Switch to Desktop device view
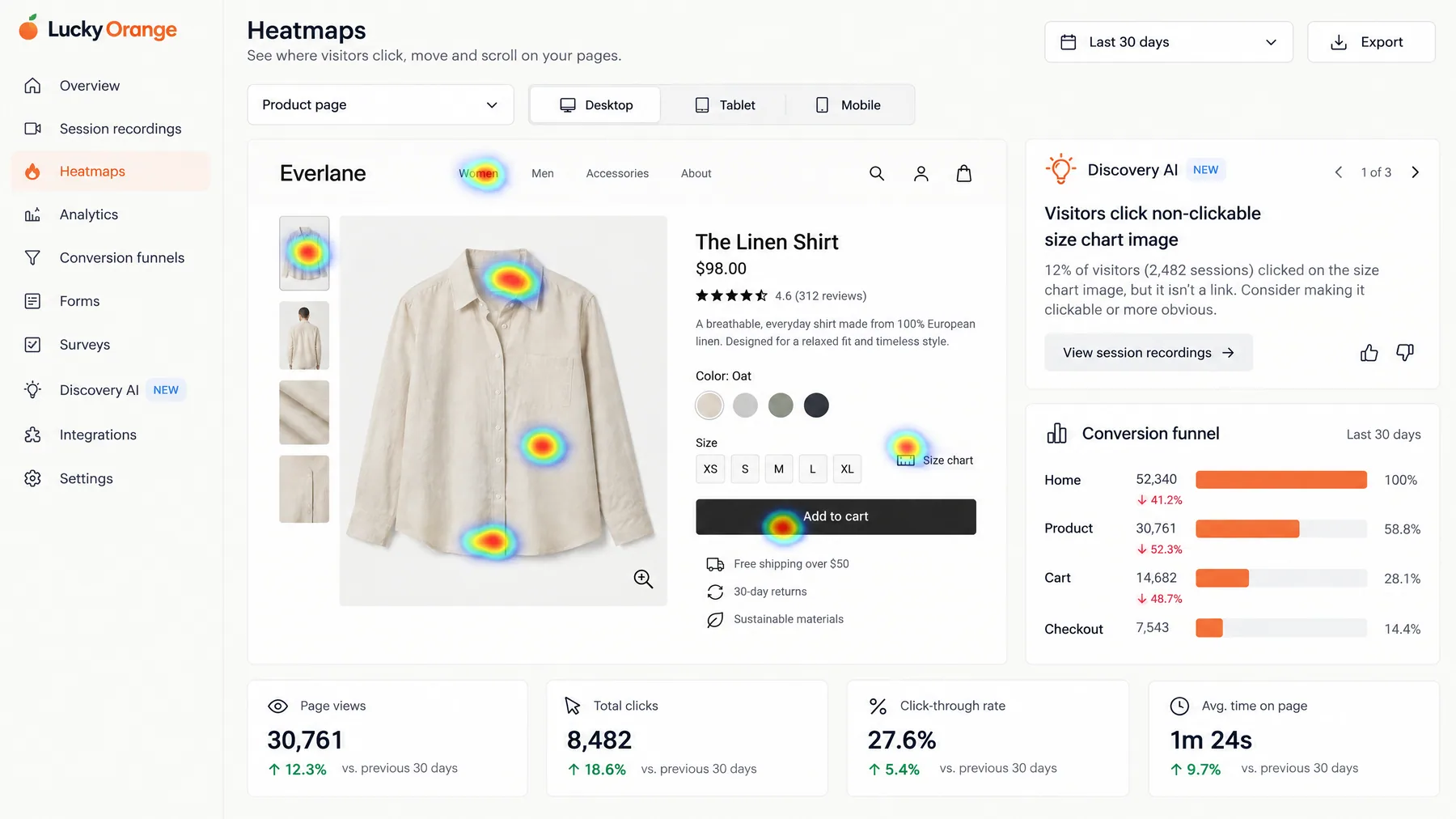This screenshot has height=819, width=1456. (596, 105)
